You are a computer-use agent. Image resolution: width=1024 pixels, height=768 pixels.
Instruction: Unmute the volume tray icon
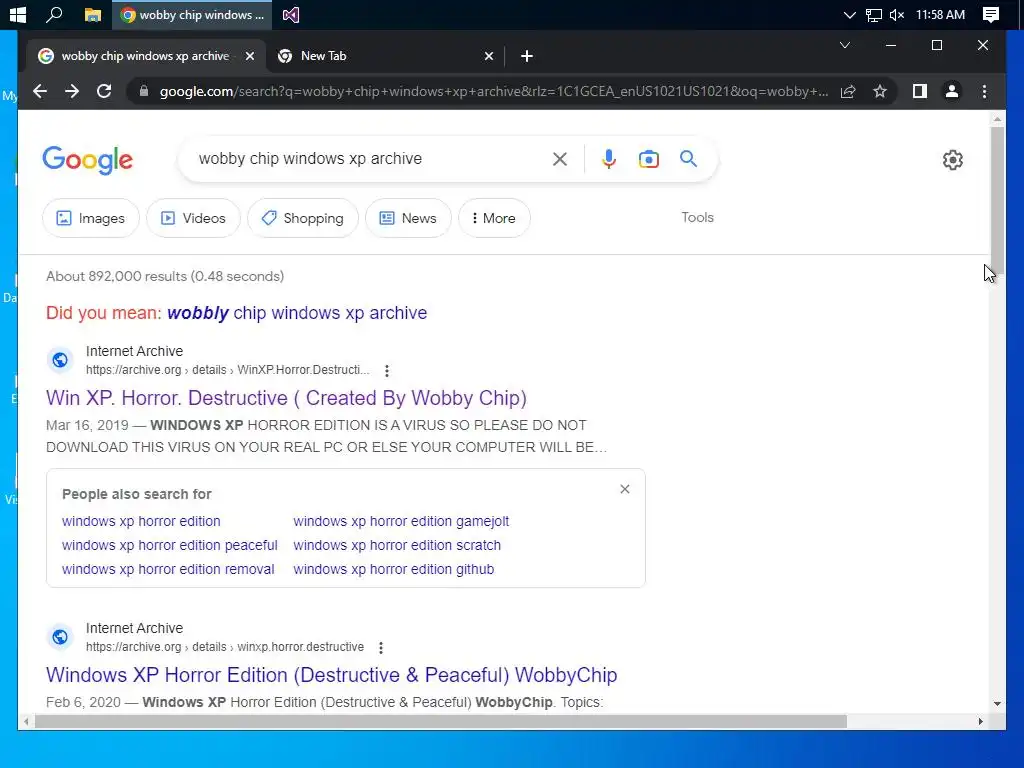(897, 14)
